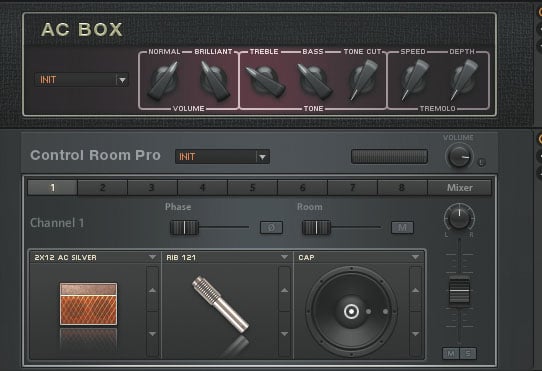Click the 2x12 AC Silver cabinet image
The image size is (542, 371).
click(88, 304)
